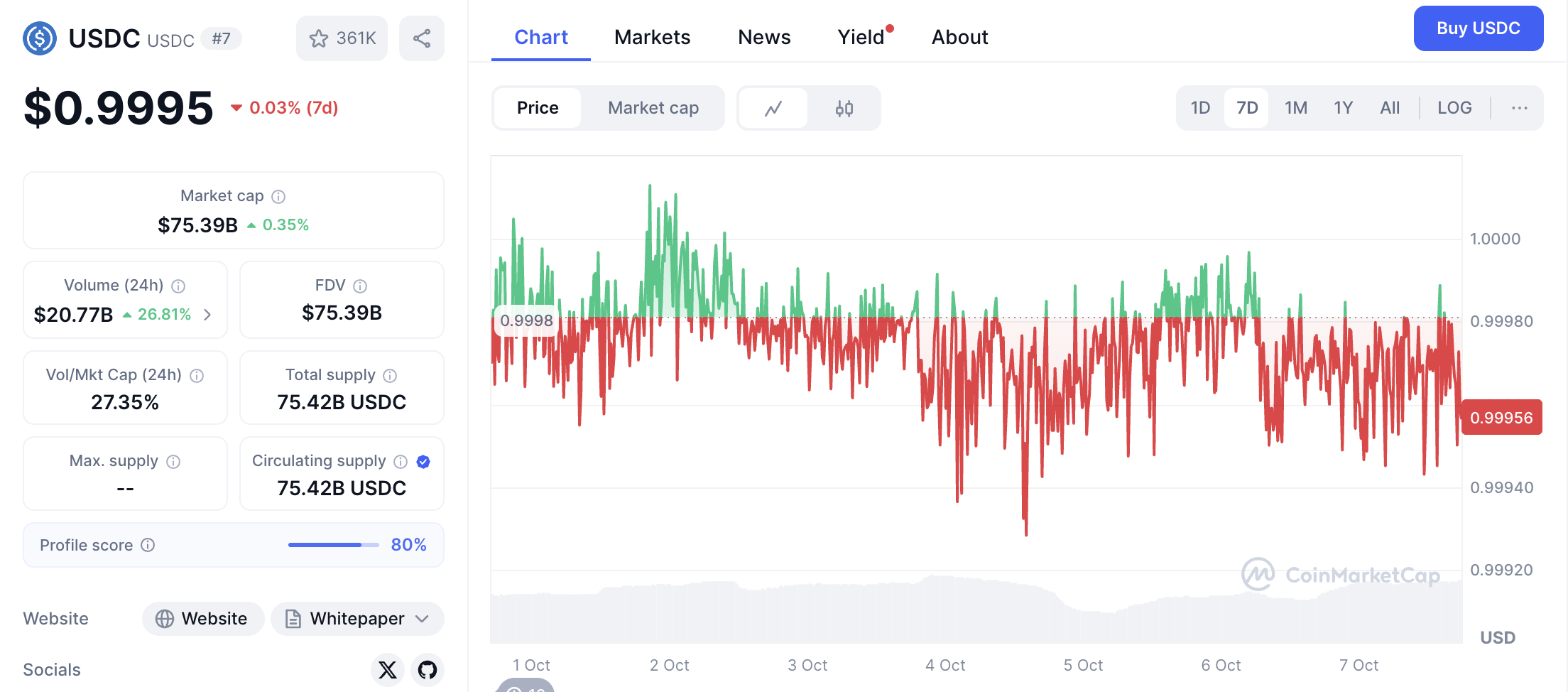Click the Buy USDC button

[1478, 28]
